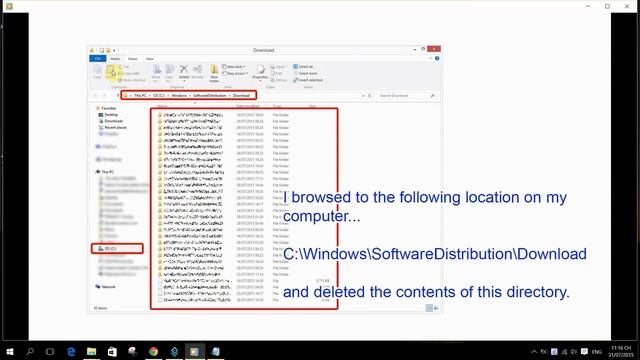Open the taskbar clock and calendar
640x360 pixels.
pos(621,351)
